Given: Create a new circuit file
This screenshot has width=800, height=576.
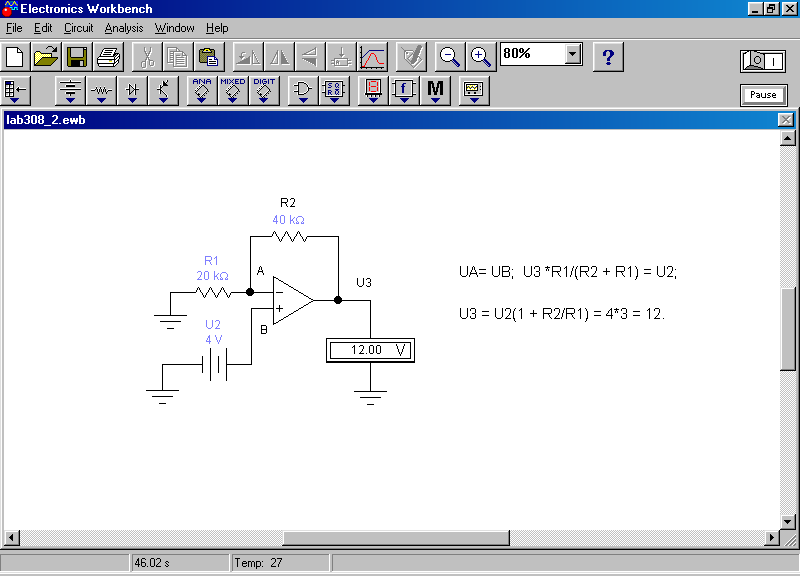Looking at the screenshot, I should (x=15, y=57).
